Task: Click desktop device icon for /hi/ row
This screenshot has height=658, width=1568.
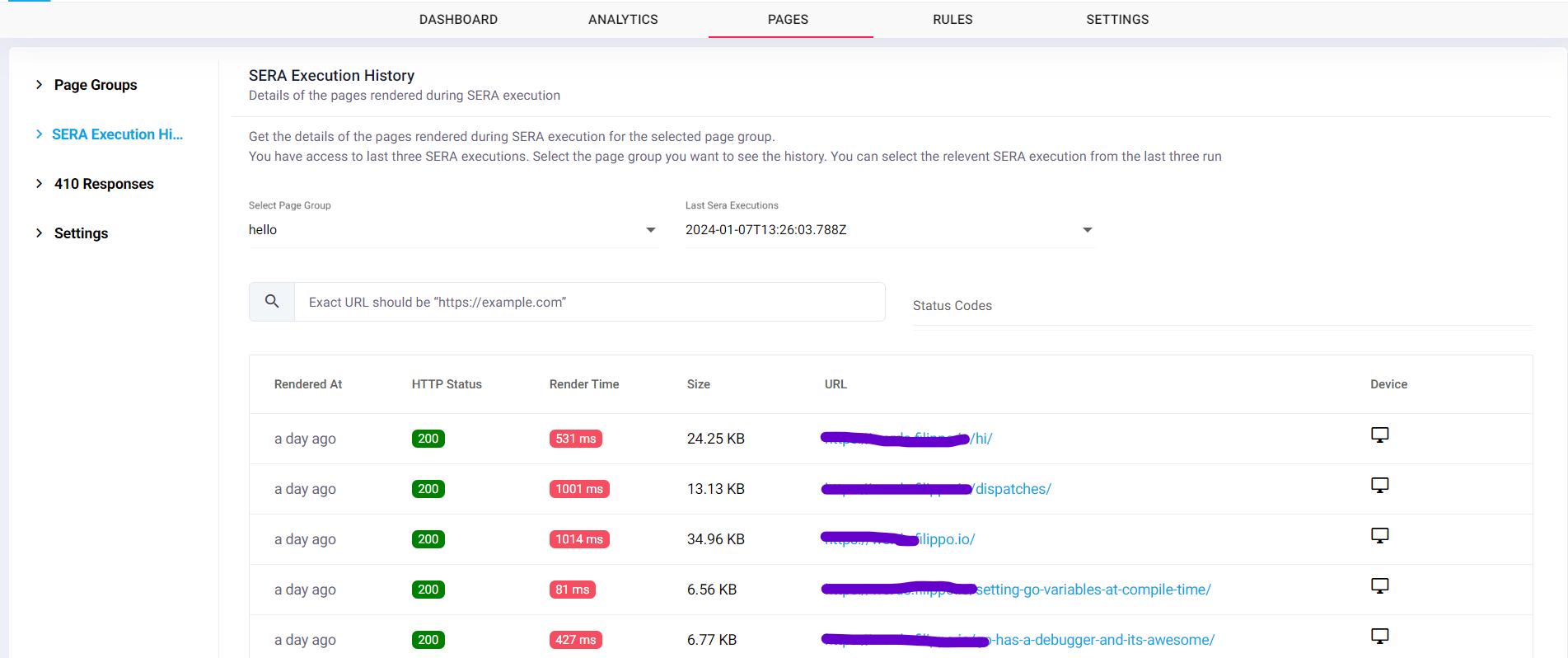Action: [x=1379, y=435]
